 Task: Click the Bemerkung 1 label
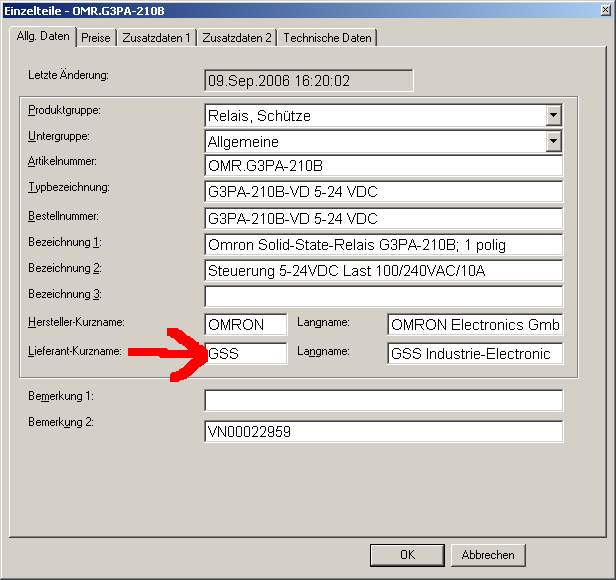pyautogui.click(x=61, y=396)
